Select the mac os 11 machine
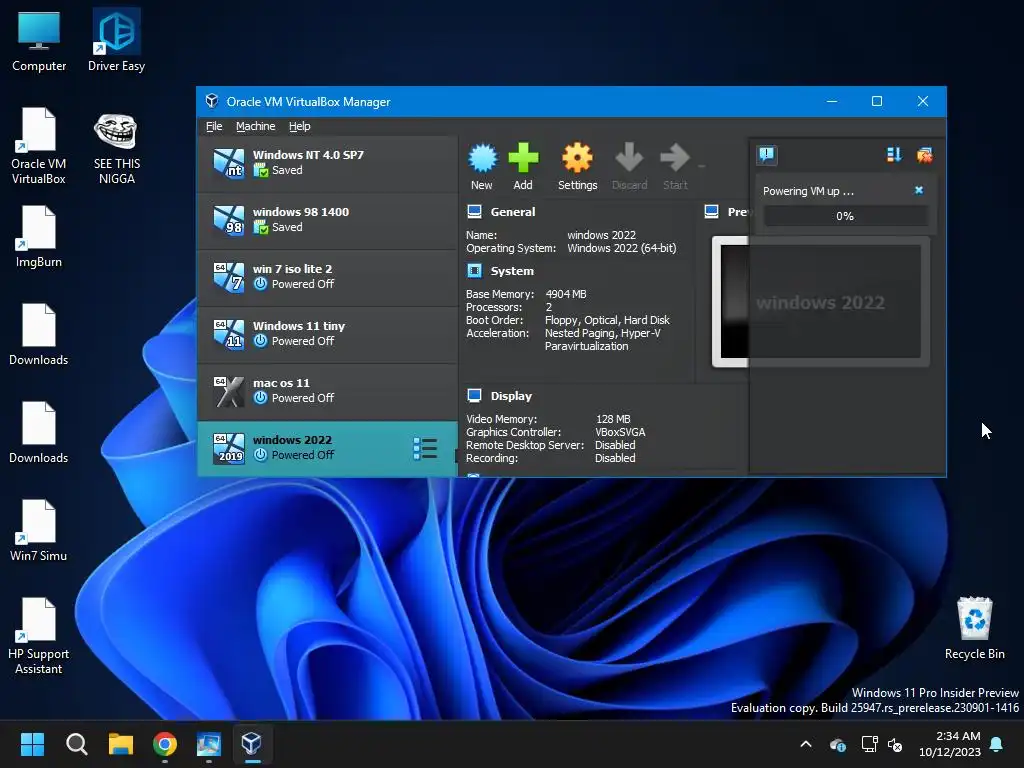This screenshot has height=768, width=1024. (327, 391)
